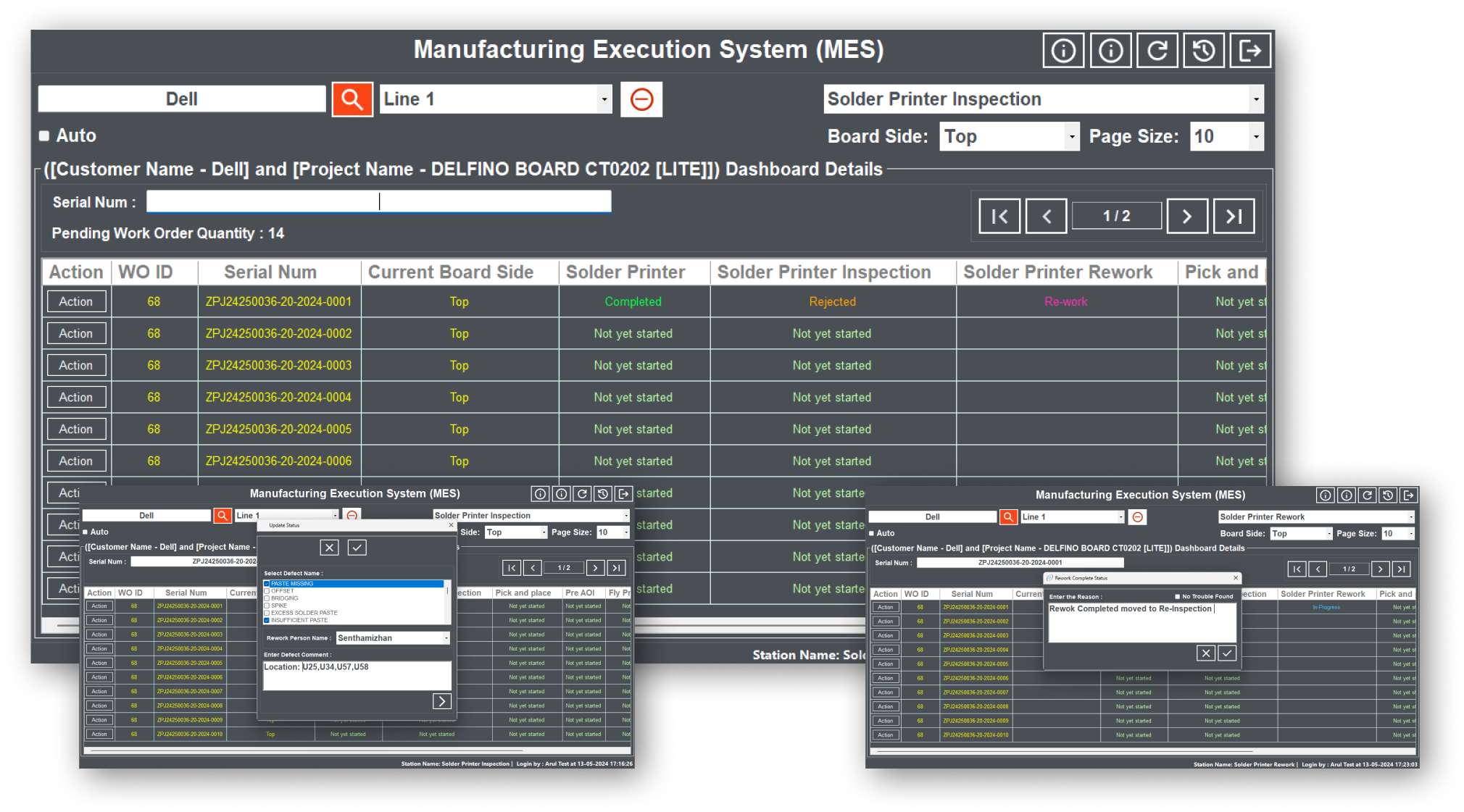Viewport: 1464px width, 812px height.
Task: Click Action button for serial ending 0001
Action: [76, 301]
